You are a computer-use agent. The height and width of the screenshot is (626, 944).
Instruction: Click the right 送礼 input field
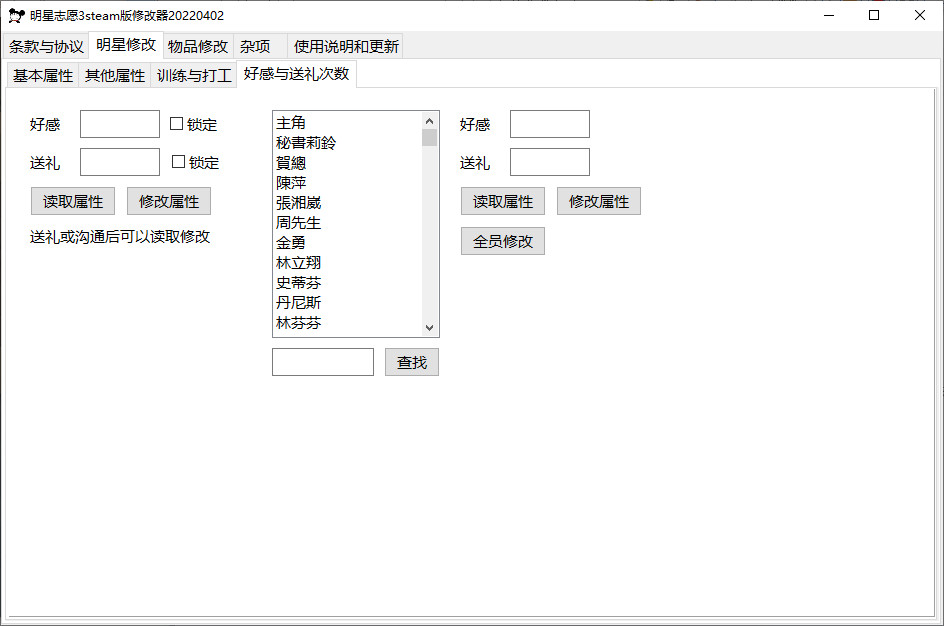coord(550,162)
